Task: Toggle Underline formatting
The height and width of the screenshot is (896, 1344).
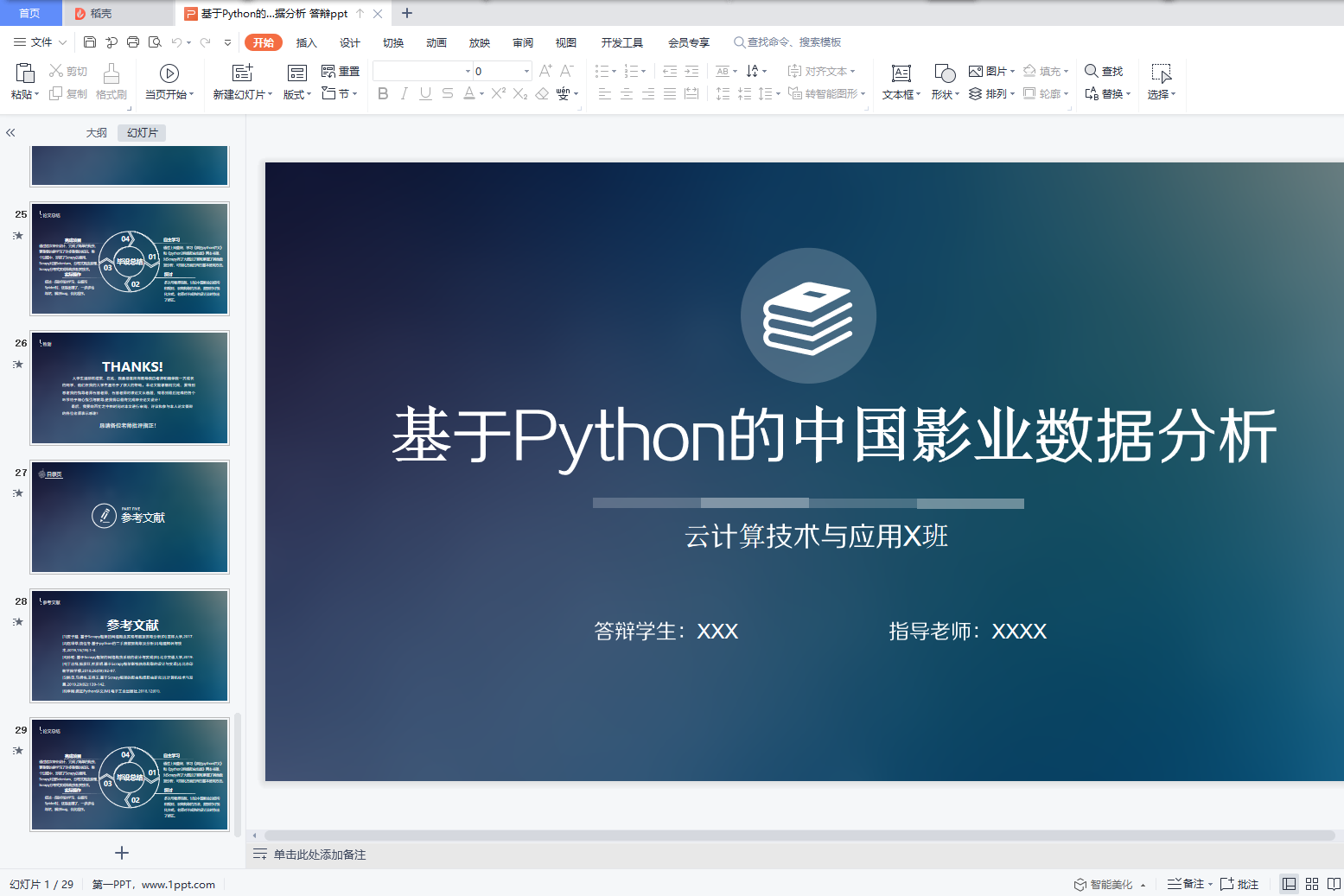Action: (x=425, y=93)
